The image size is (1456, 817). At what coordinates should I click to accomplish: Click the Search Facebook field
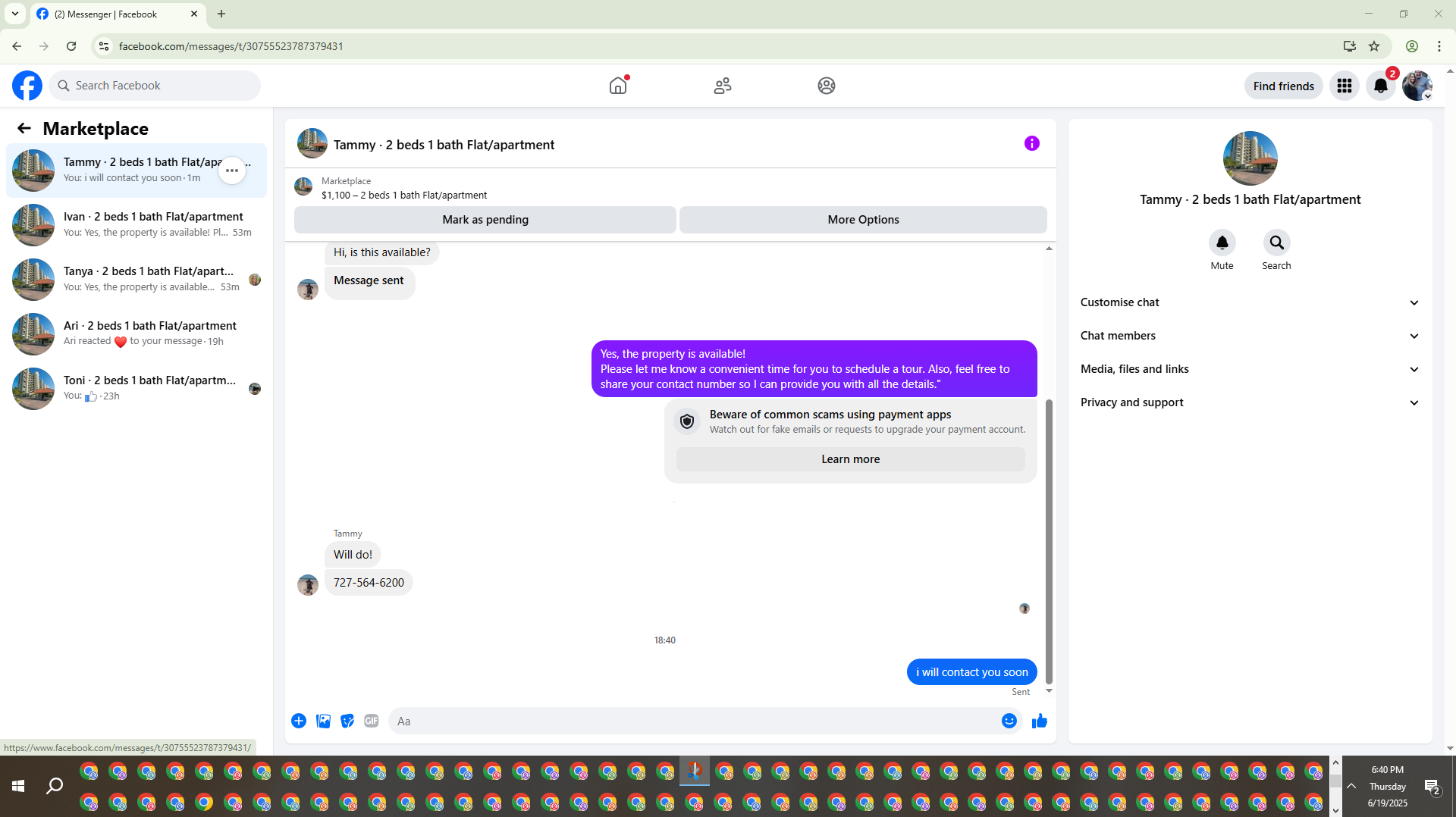point(155,86)
